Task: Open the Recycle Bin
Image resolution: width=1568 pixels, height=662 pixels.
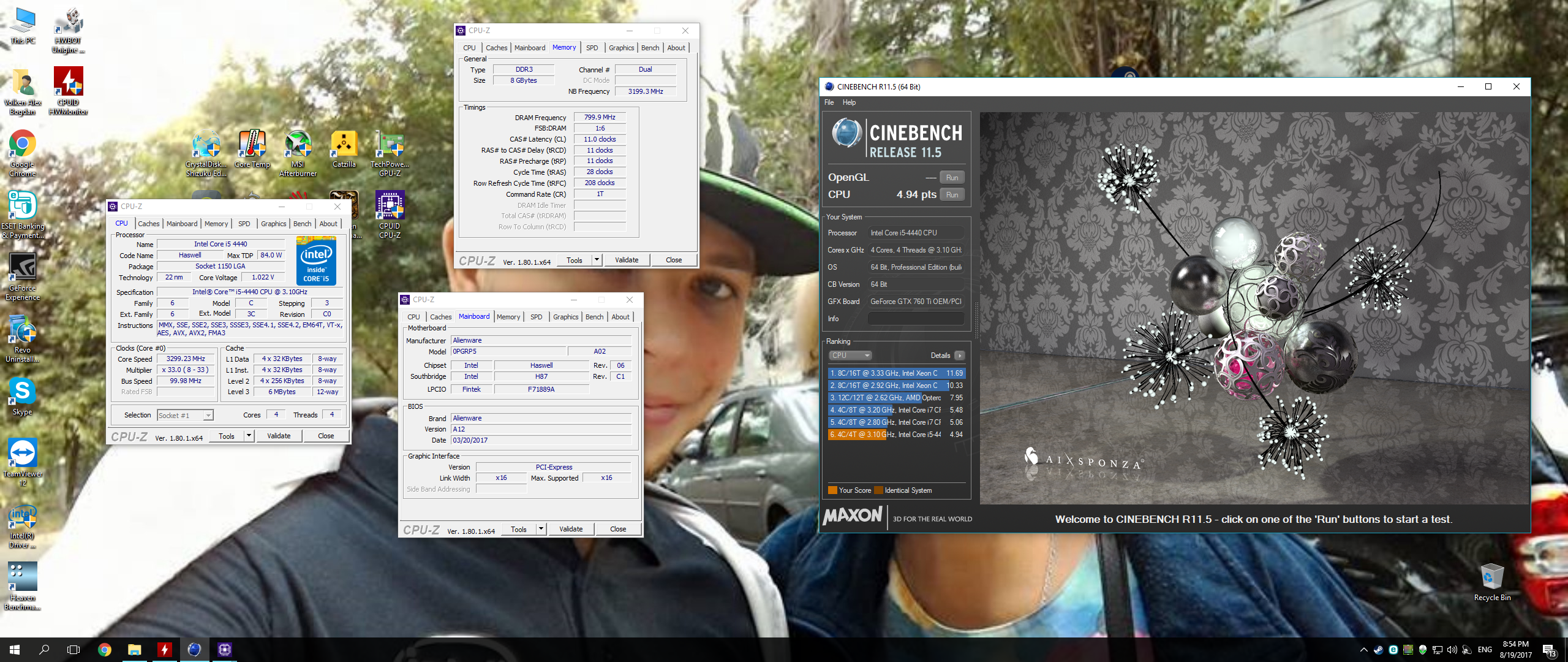Action: [1492, 582]
